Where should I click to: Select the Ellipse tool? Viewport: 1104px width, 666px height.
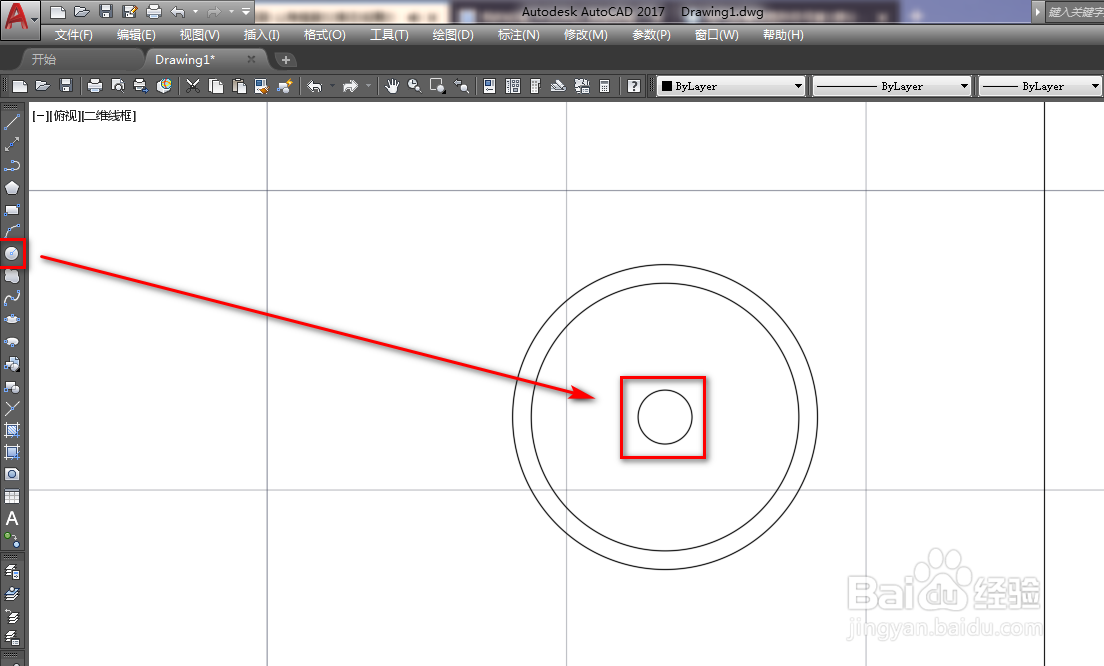click(12, 320)
